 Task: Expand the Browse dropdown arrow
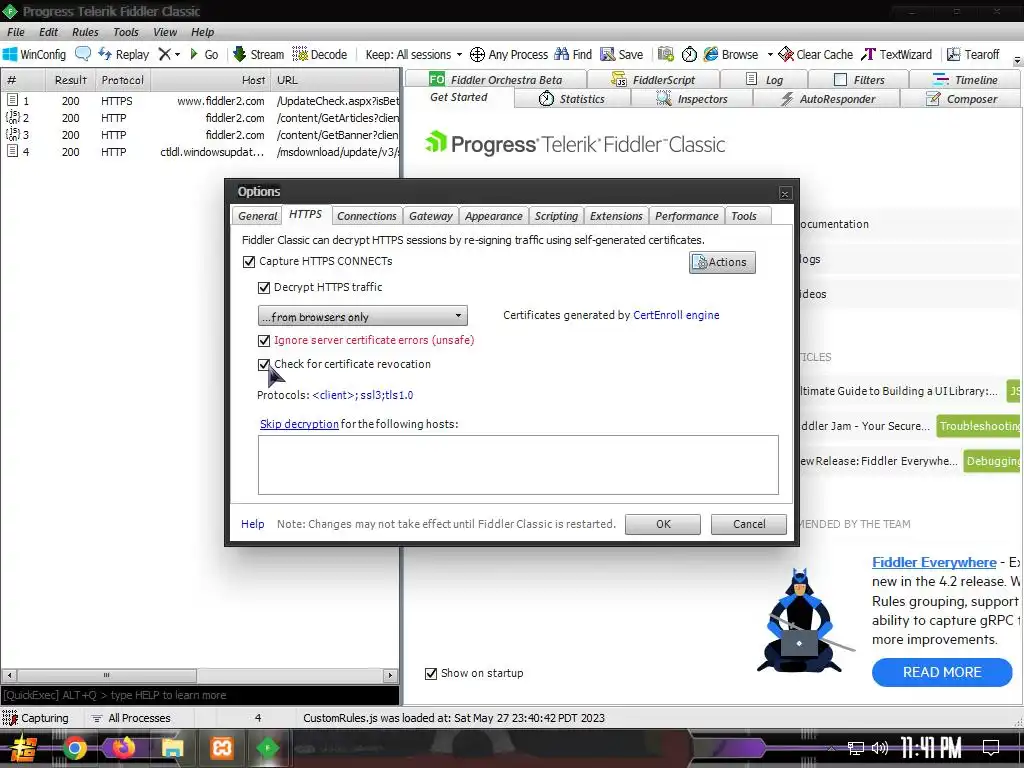point(770,54)
